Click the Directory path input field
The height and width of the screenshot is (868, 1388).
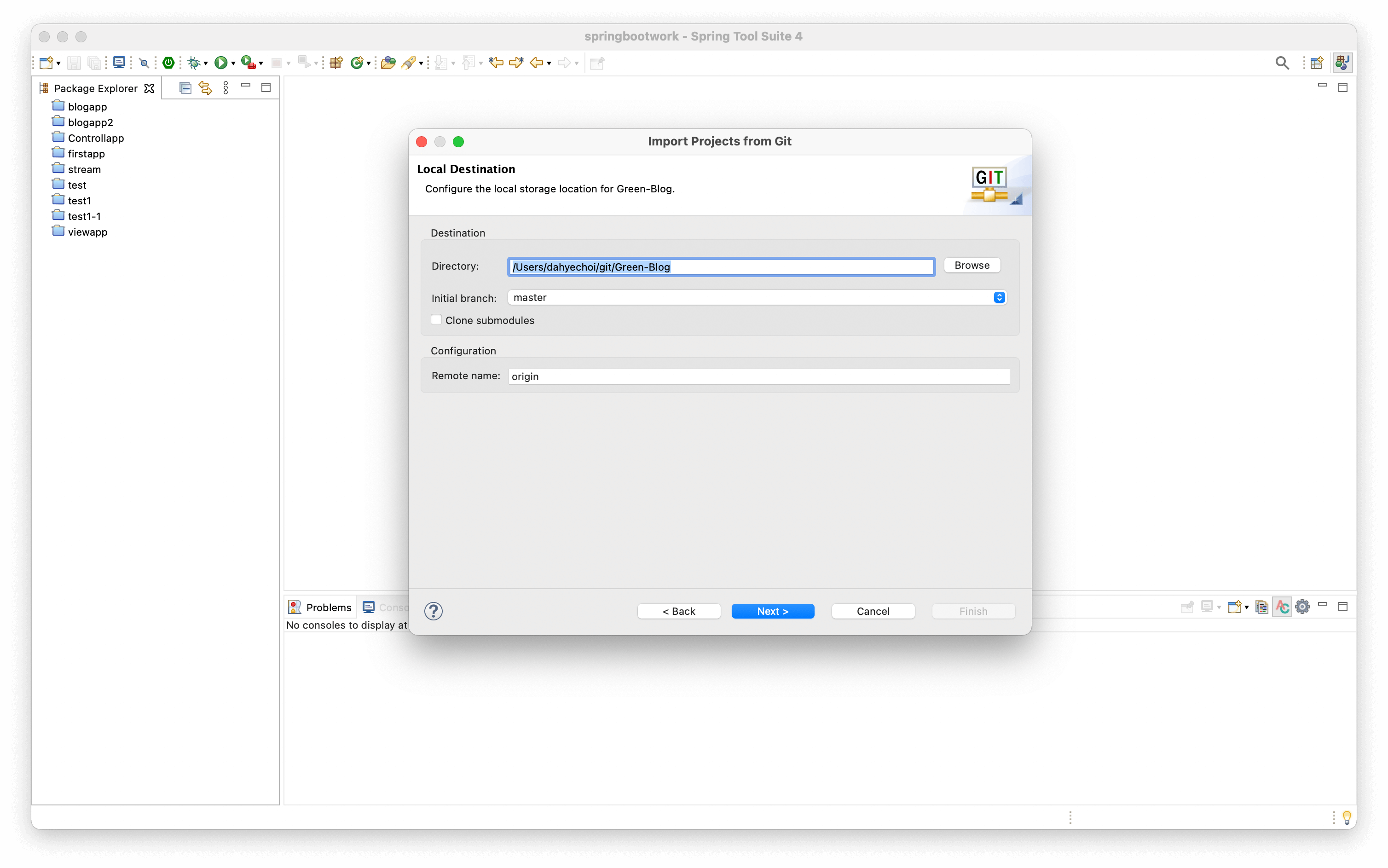click(x=722, y=267)
